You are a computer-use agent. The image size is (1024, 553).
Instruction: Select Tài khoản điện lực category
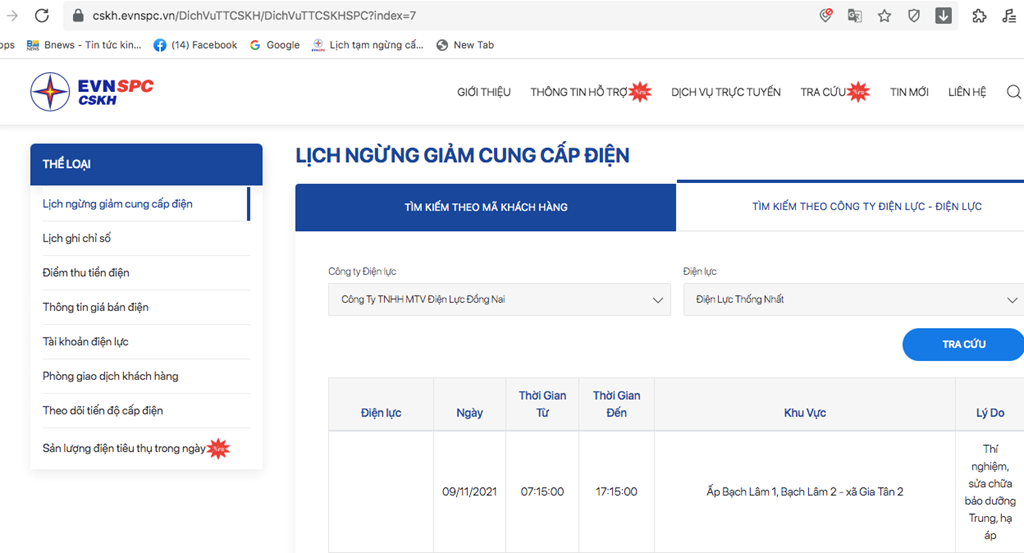coord(86,341)
